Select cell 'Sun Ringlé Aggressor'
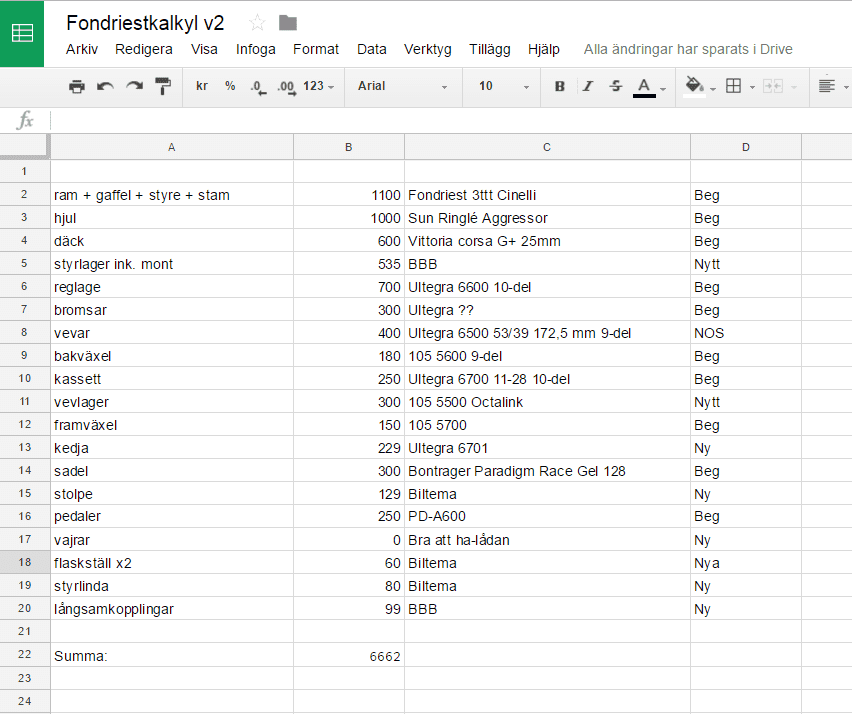Viewport: 852px width, 714px height. coord(547,217)
